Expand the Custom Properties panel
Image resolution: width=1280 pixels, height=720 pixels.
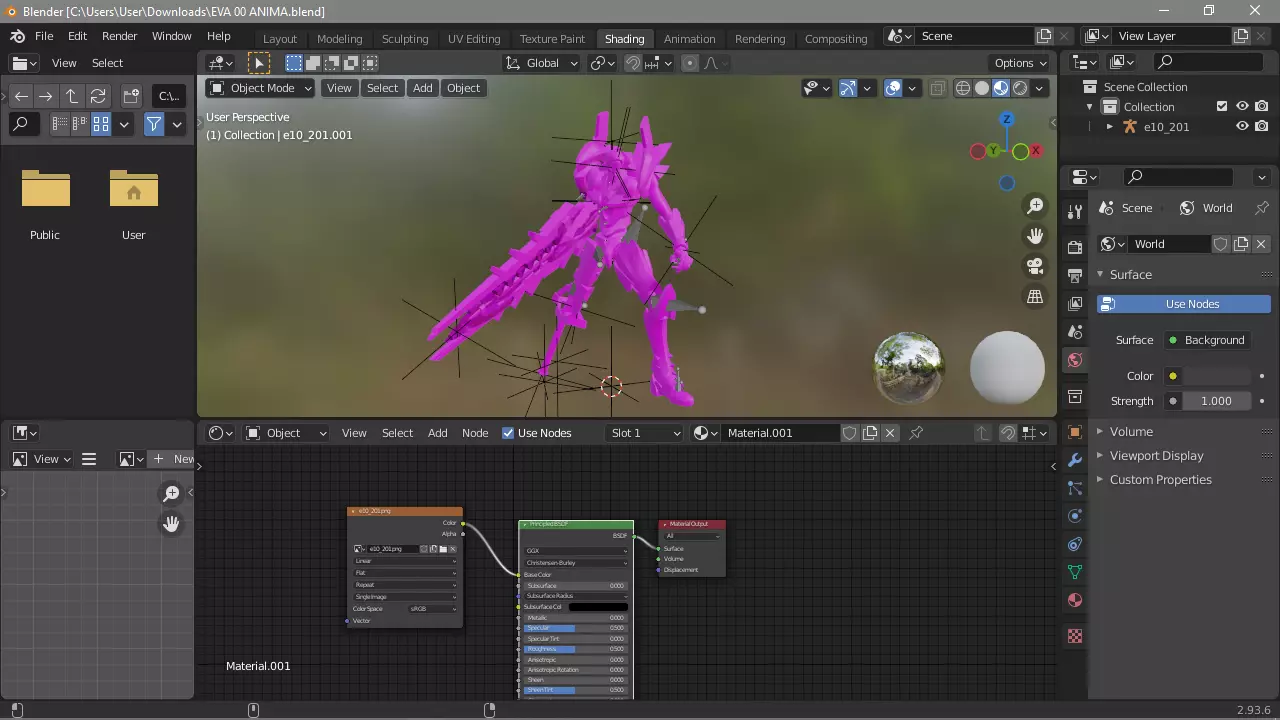1159,480
